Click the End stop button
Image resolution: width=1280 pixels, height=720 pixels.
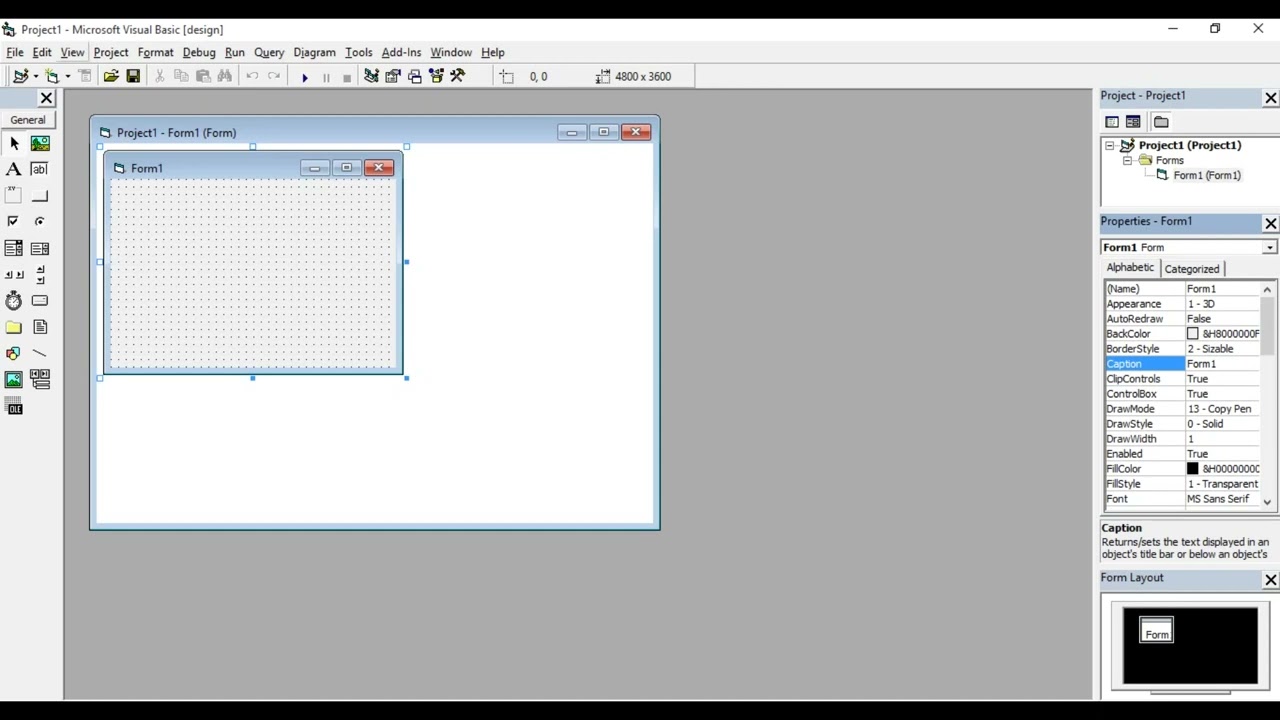point(347,77)
